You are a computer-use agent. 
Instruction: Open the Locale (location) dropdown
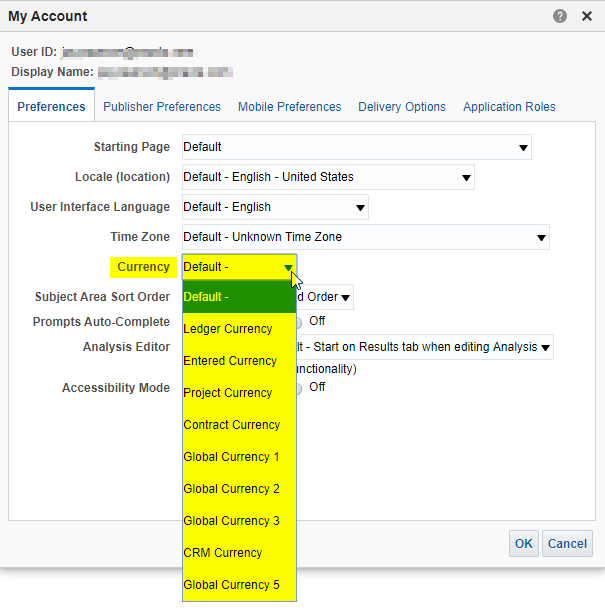point(466,178)
